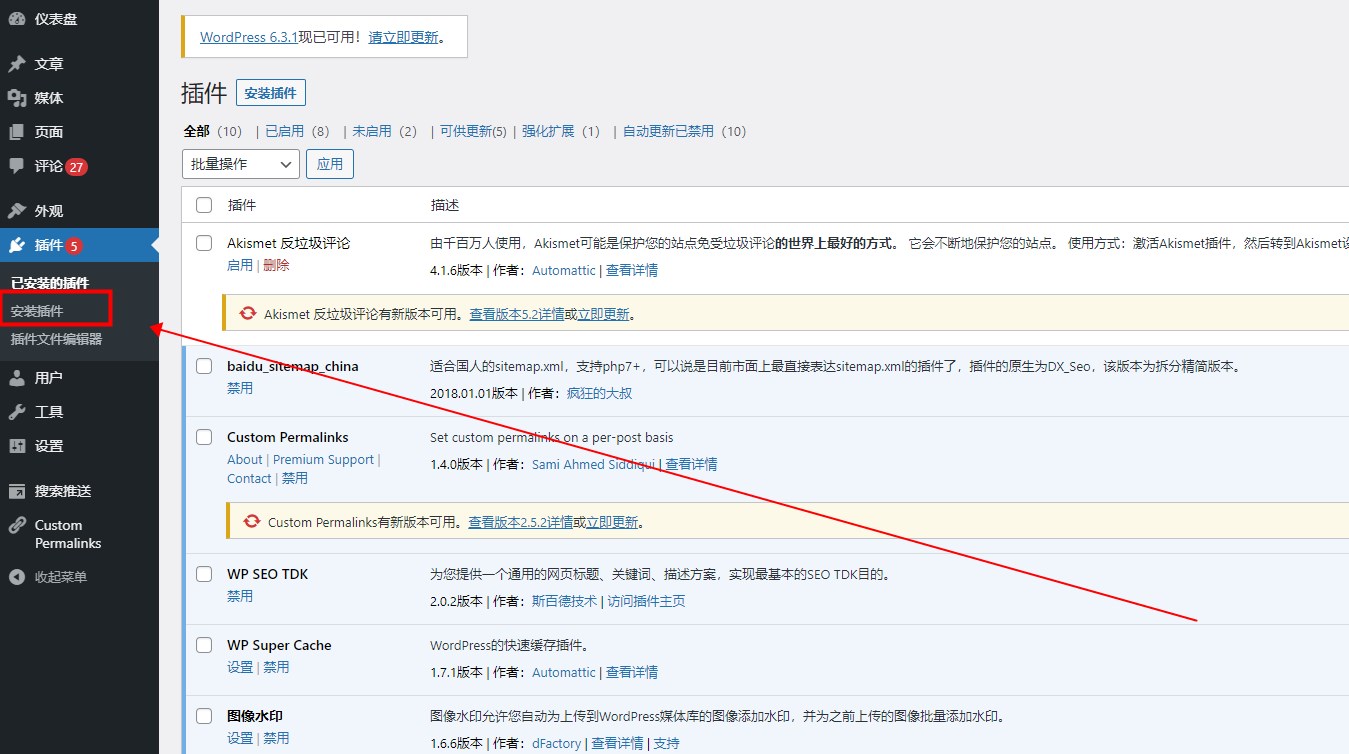This screenshot has width=1349, height=754.
Task: Click 设置 under WP Super Cache
Action: point(240,667)
